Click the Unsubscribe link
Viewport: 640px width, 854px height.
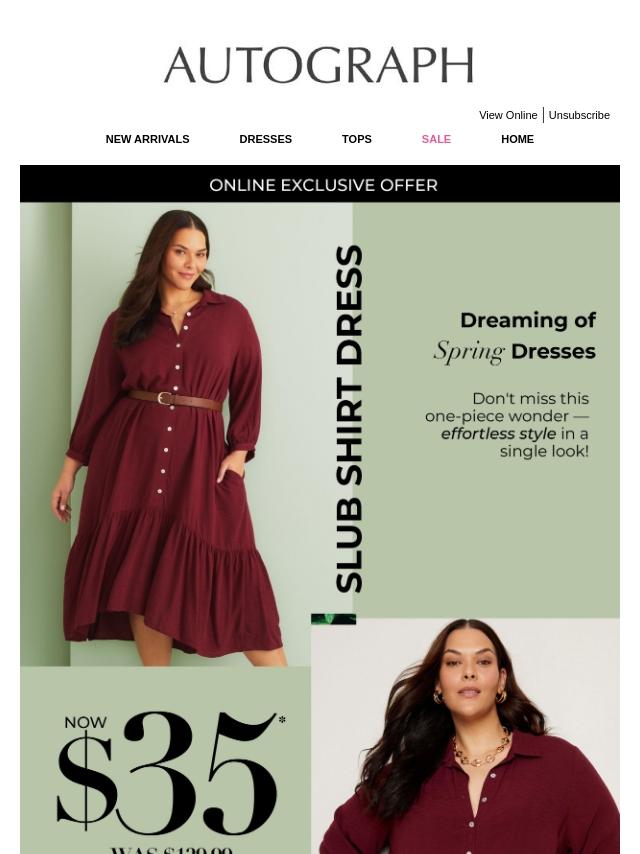coord(579,115)
